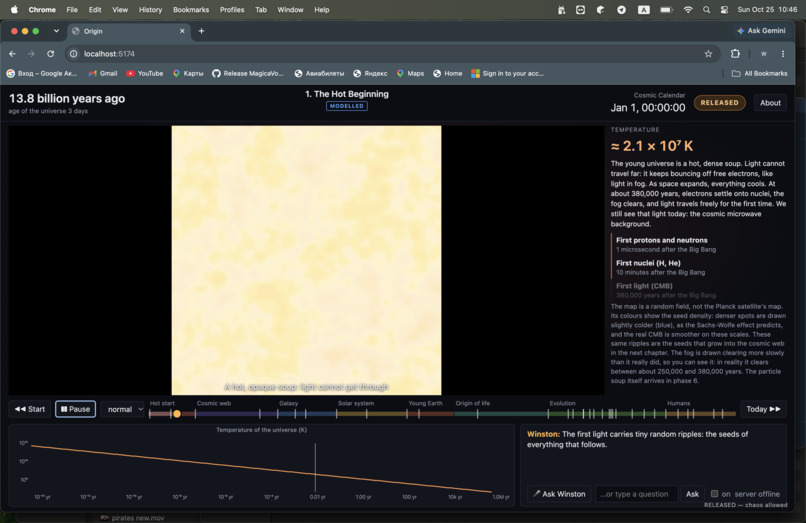Open the Help menu

tap(322, 10)
